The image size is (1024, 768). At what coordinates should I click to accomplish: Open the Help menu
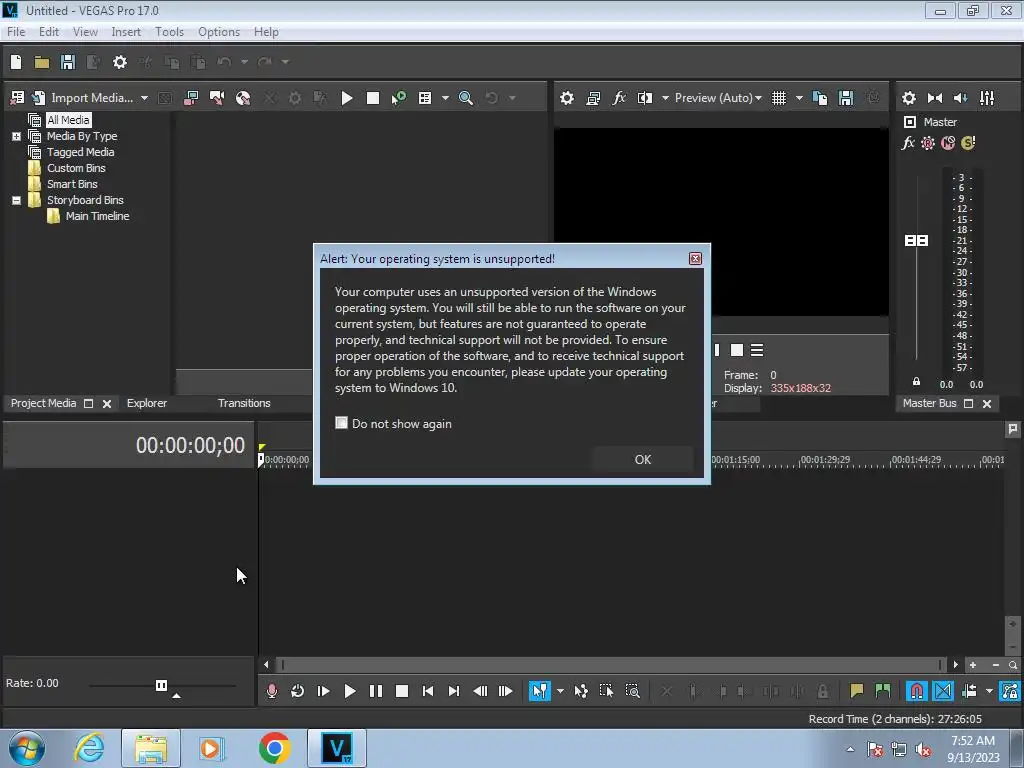point(266,31)
